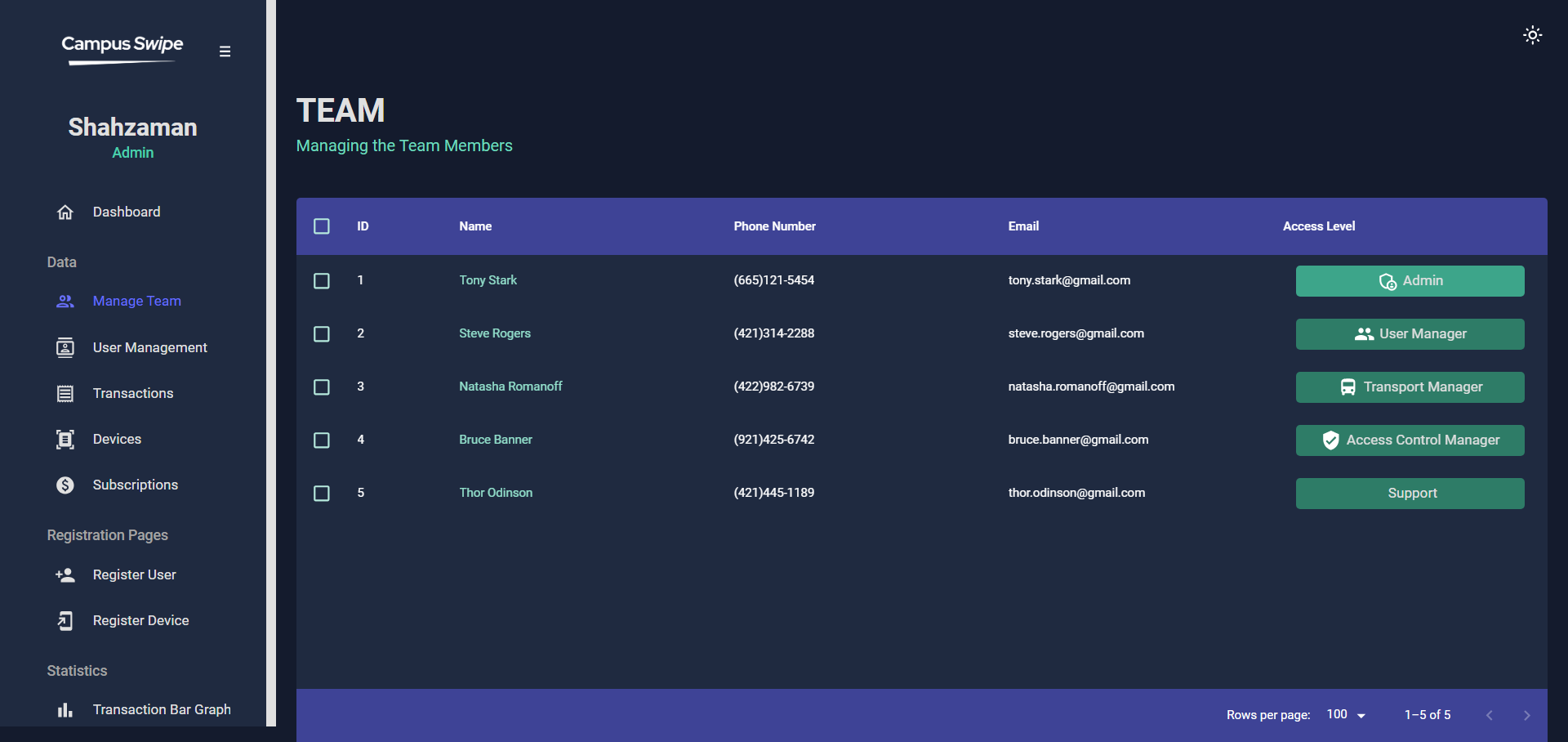Click the User Management contact icon

tap(65, 348)
